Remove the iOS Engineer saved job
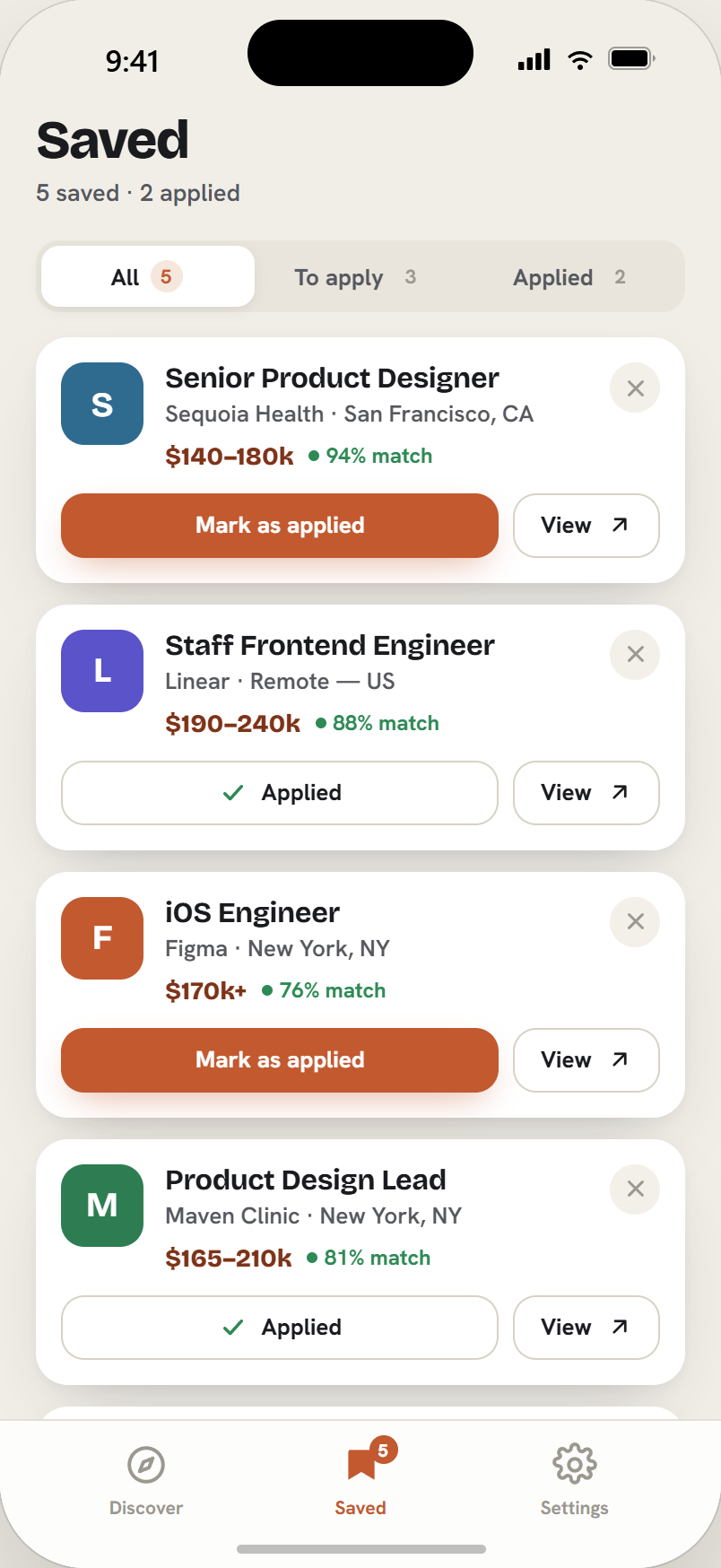Screen dimensions: 721x1568 pyautogui.click(x=635, y=922)
